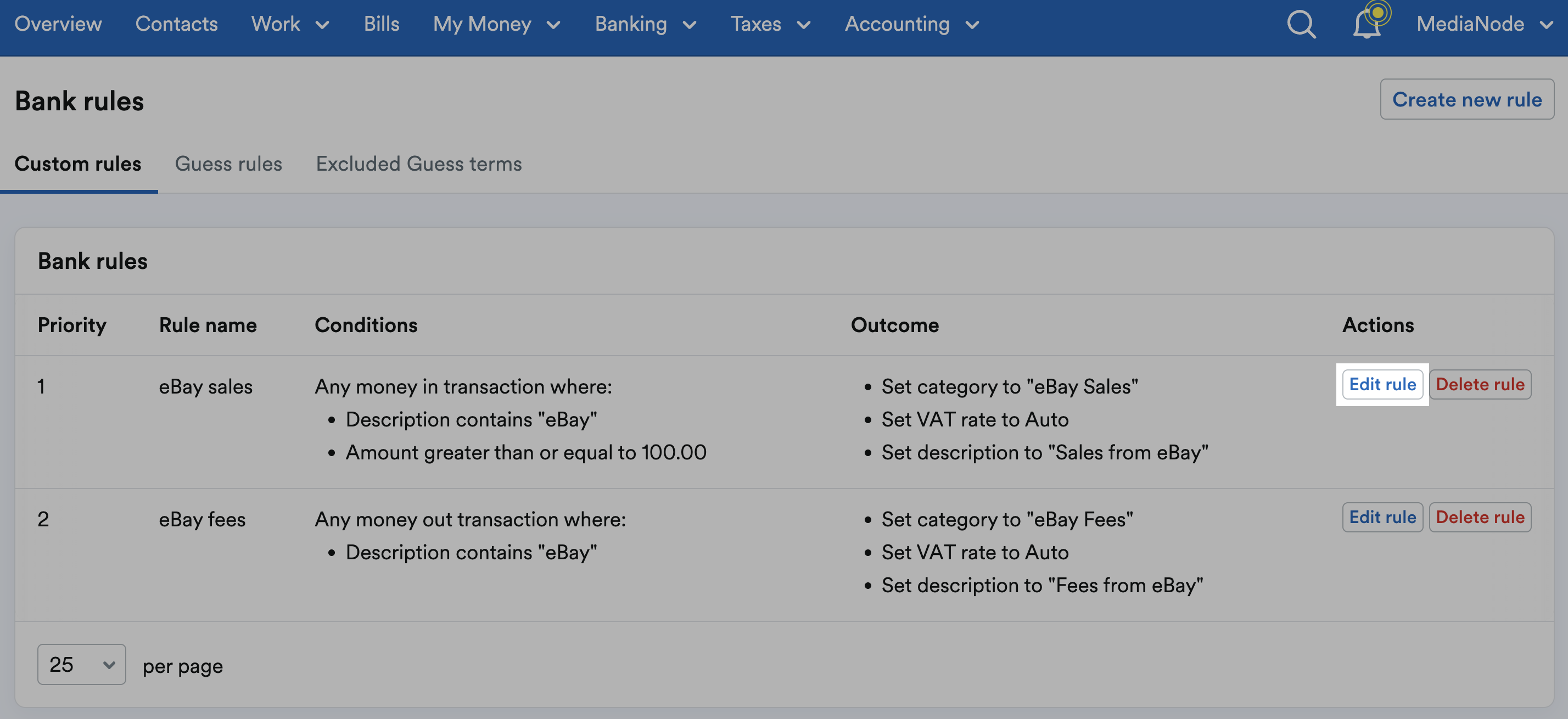Delete the eBay sales rule

[x=1480, y=384]
